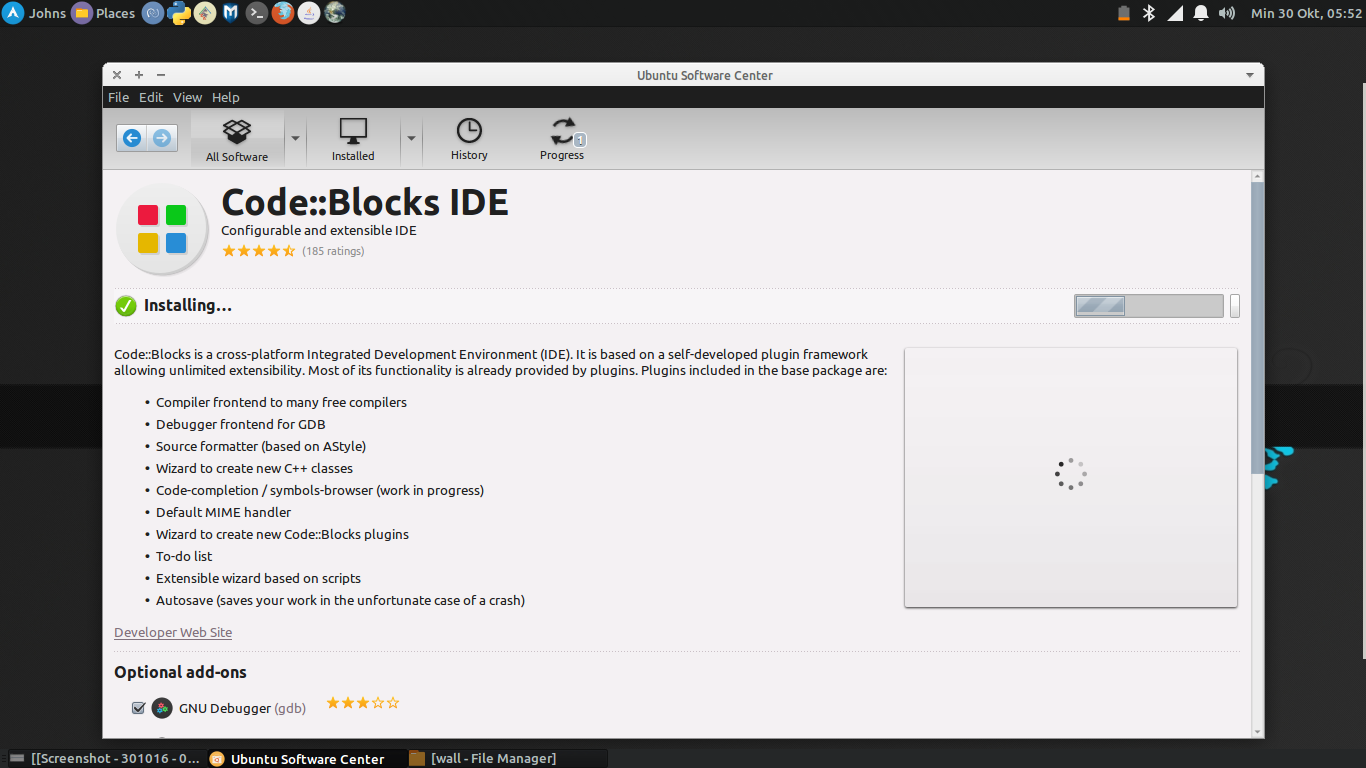The height and width of the screenshot is (768, 1366).
Task: Click the back navigation arrow
Action: pyautogui.click(x=131, y=137)
